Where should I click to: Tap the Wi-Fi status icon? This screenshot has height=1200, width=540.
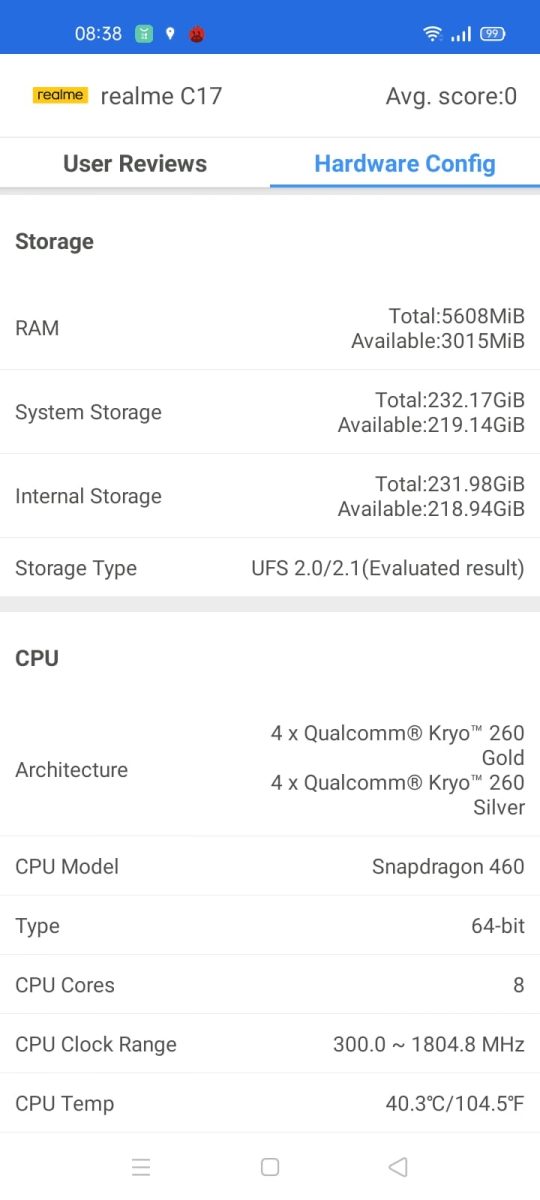click(432, 34)
